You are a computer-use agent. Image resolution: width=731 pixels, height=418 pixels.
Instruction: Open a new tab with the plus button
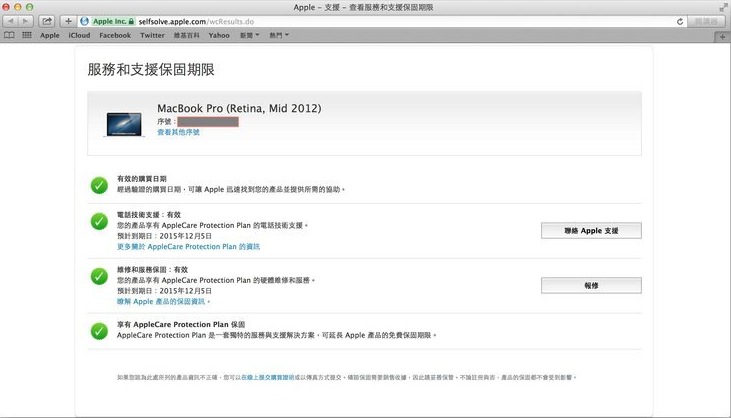click(x=722, y=37)
